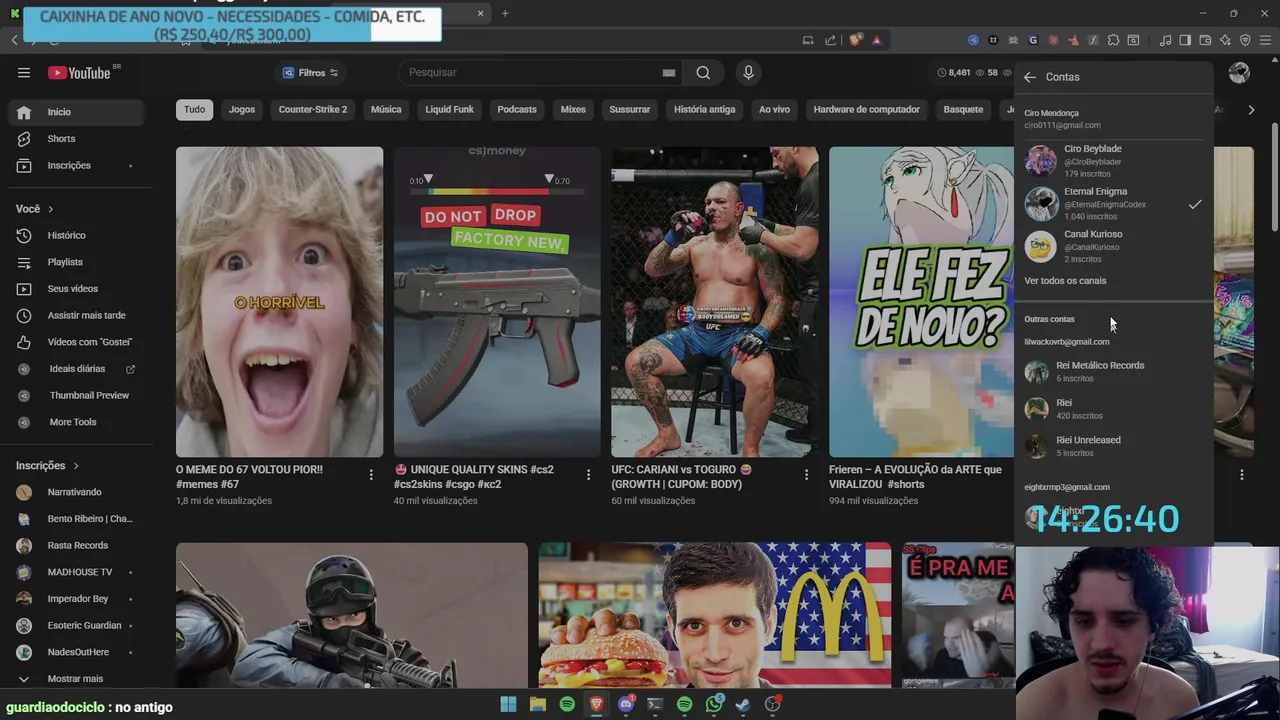Open three-dot menu for UNIQUE QUALITY SKINS video
The image size is (1280, 720).
click(x=588, y=475)
